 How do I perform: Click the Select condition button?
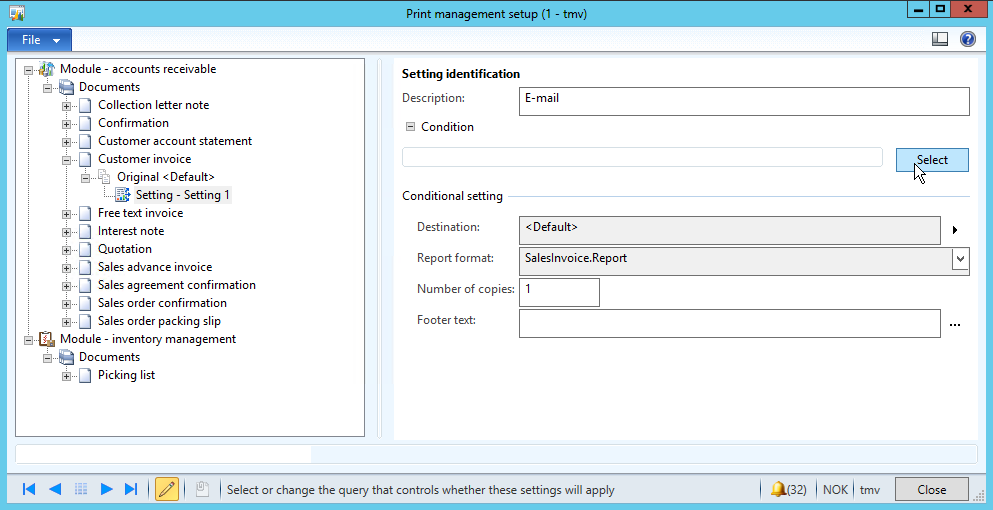click(x=932, y=160)
